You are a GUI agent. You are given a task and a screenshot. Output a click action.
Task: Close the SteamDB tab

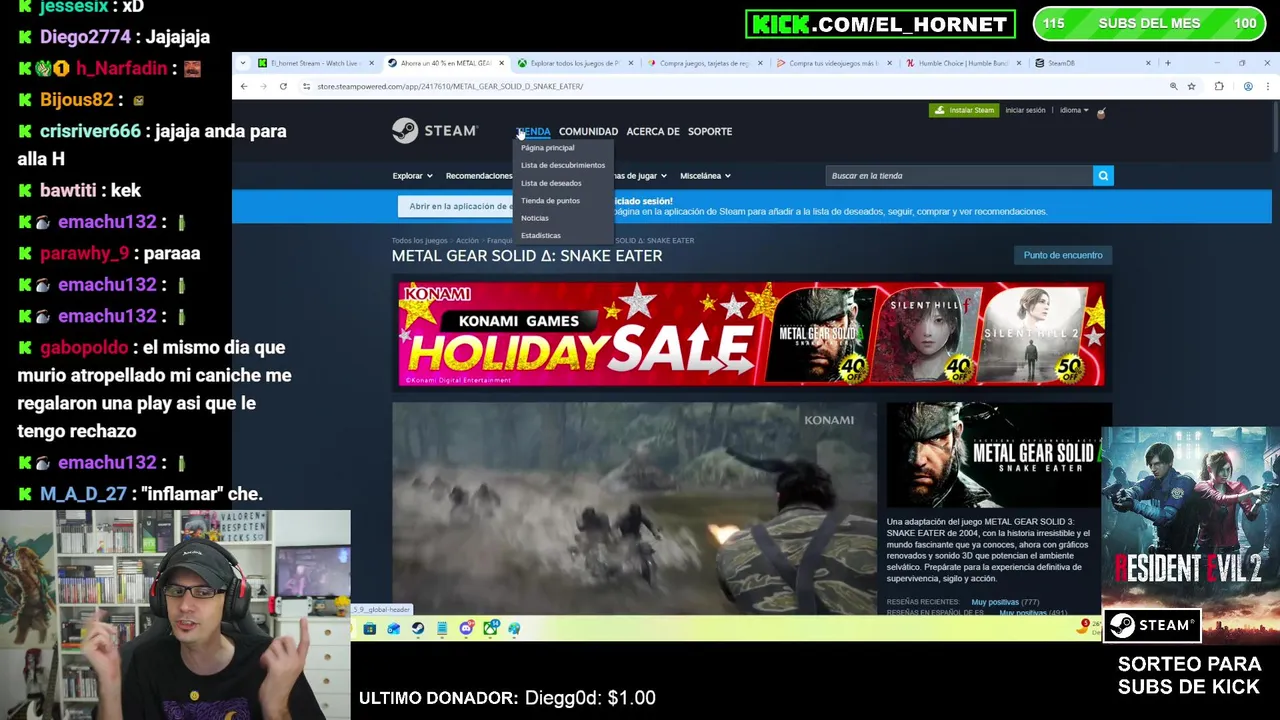tap(1148, 63)
